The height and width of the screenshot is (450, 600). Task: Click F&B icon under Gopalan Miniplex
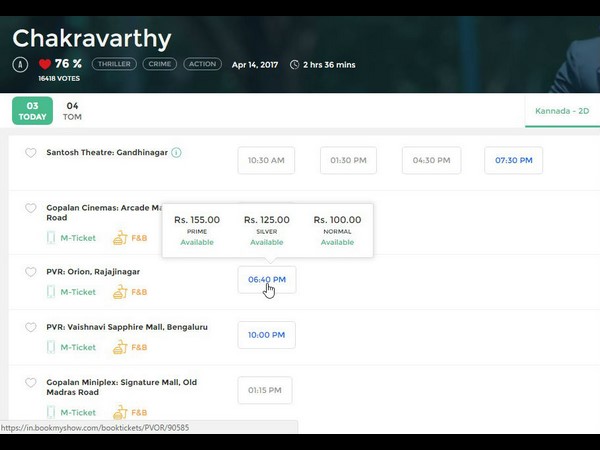point(120,412)
